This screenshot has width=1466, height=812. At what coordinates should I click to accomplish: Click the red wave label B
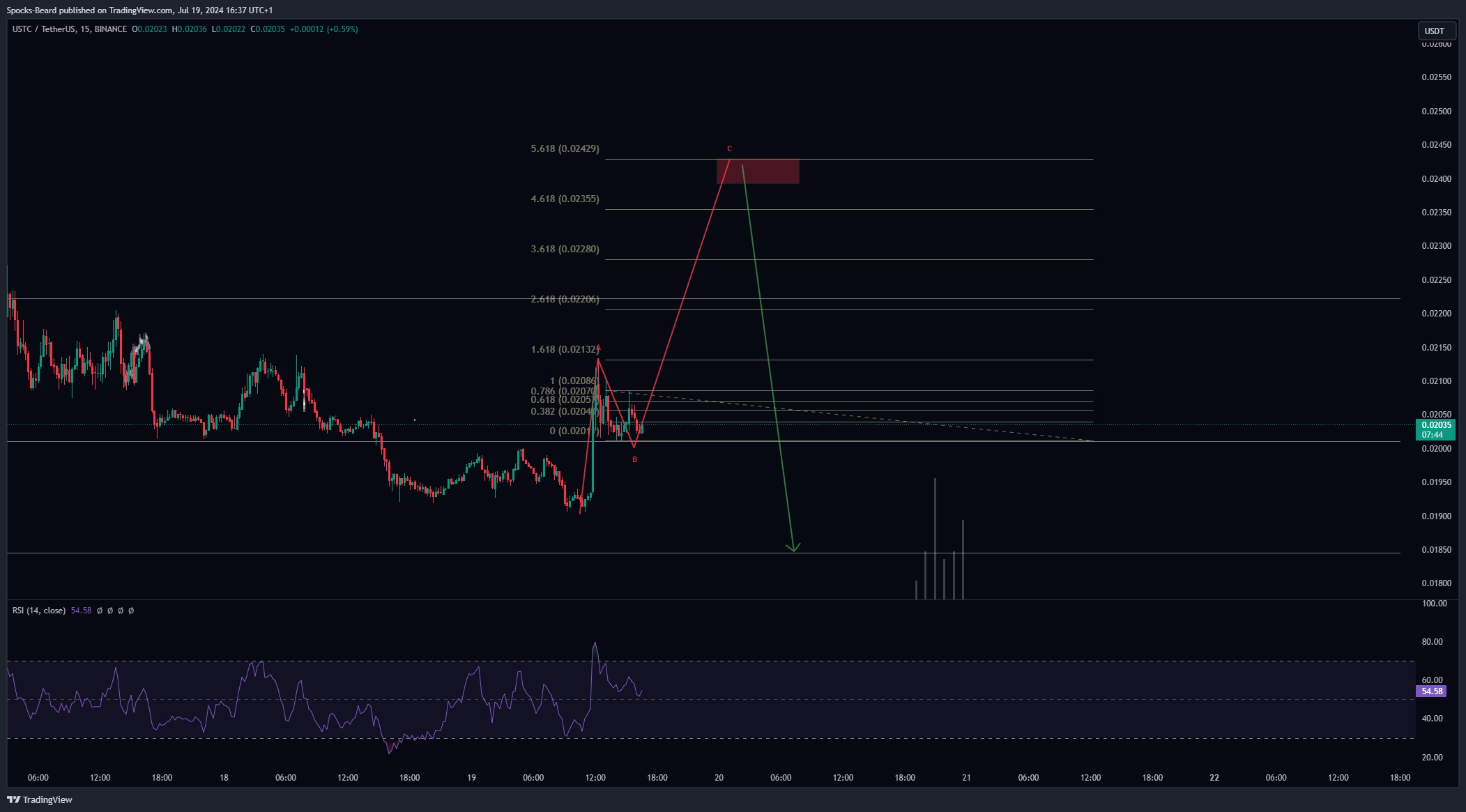(634, 460)
